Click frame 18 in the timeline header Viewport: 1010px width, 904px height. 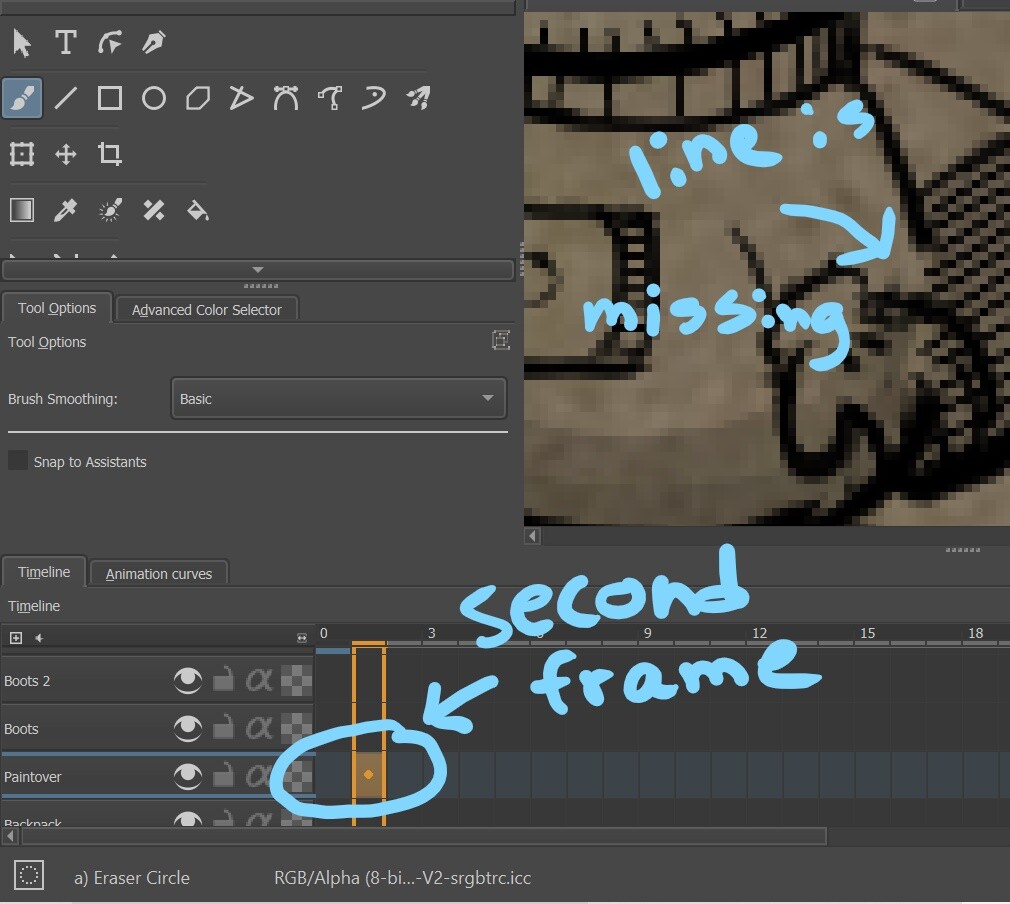[976, 633]
